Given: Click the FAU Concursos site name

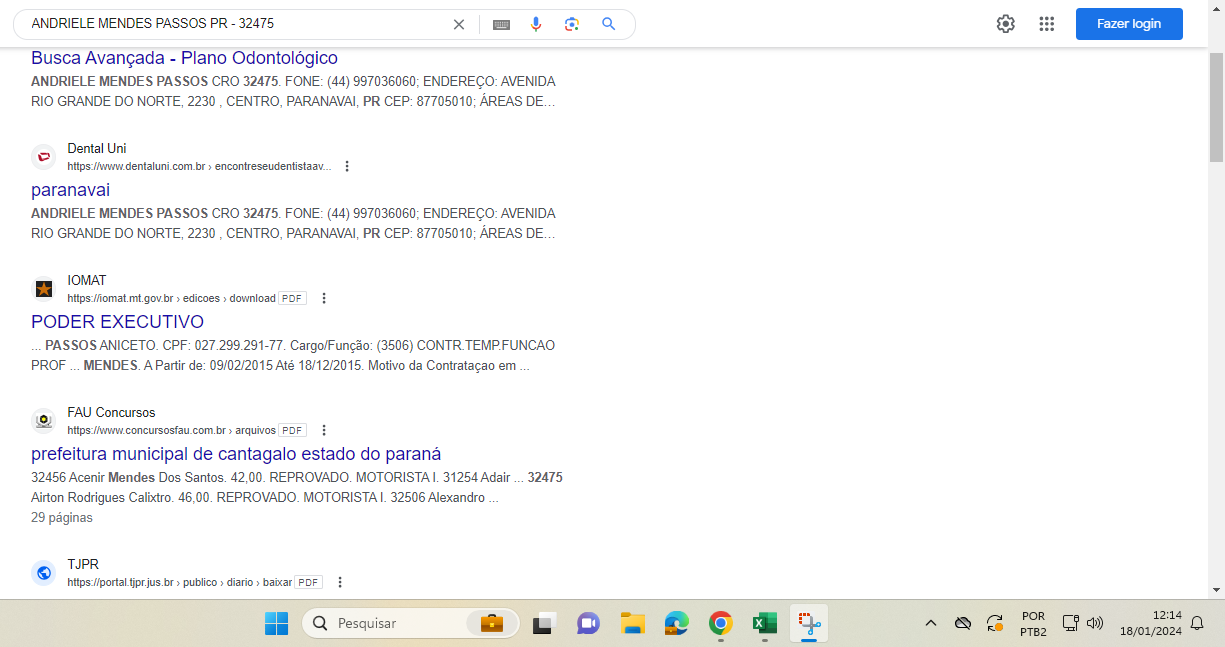Looking at the screenshot, I should [111, 412].
